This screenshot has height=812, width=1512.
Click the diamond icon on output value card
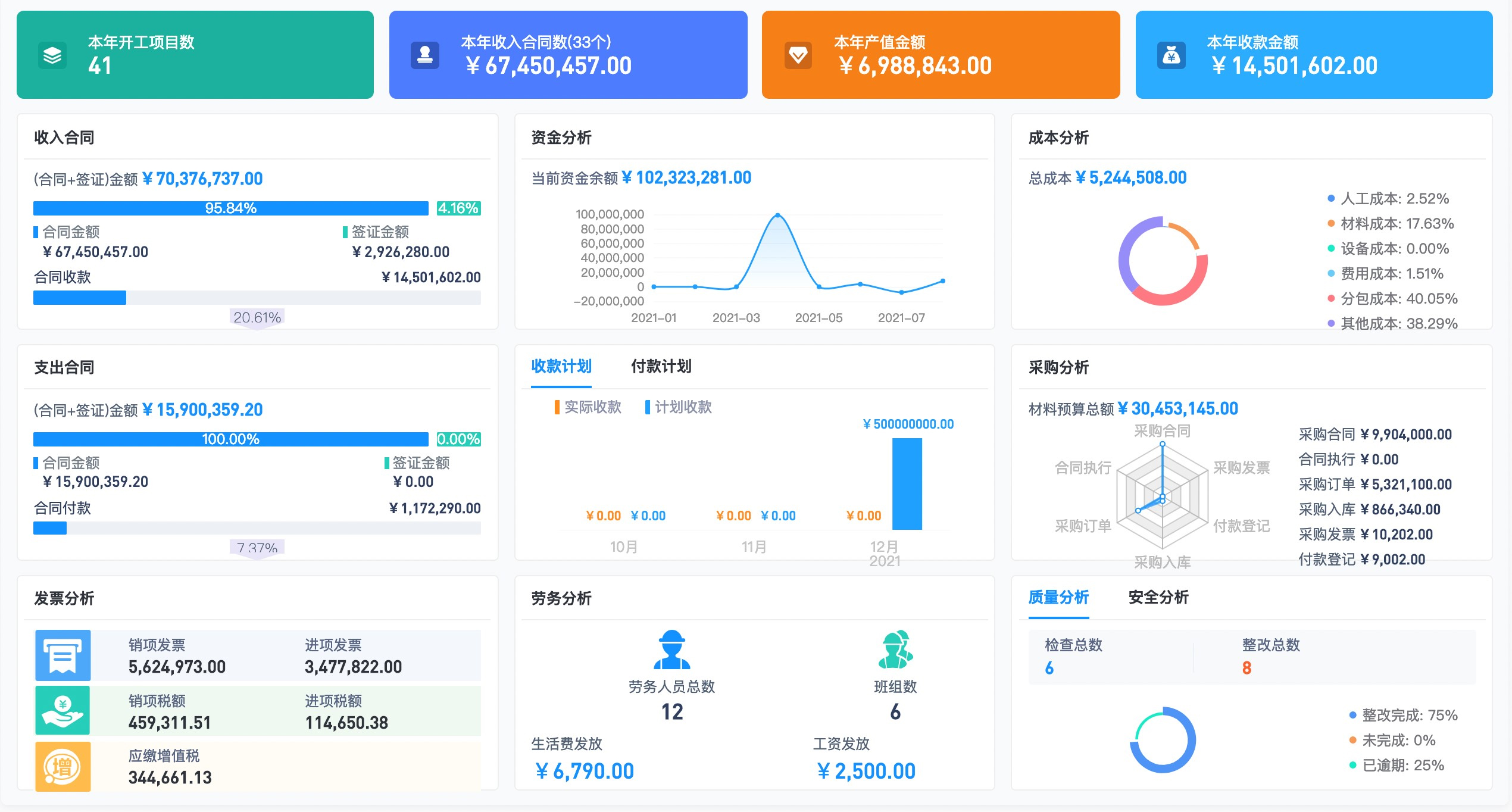tap(798, 55)
